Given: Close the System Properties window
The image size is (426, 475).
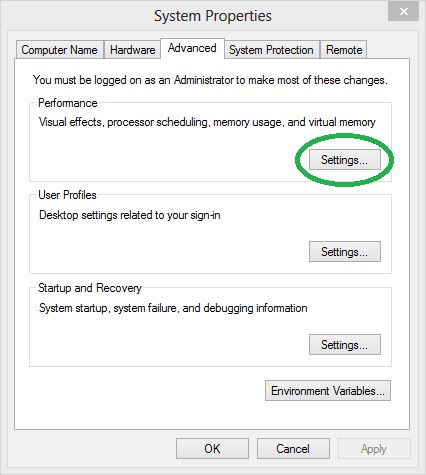Looking at the screenshot, I should (x=404, y=12).
